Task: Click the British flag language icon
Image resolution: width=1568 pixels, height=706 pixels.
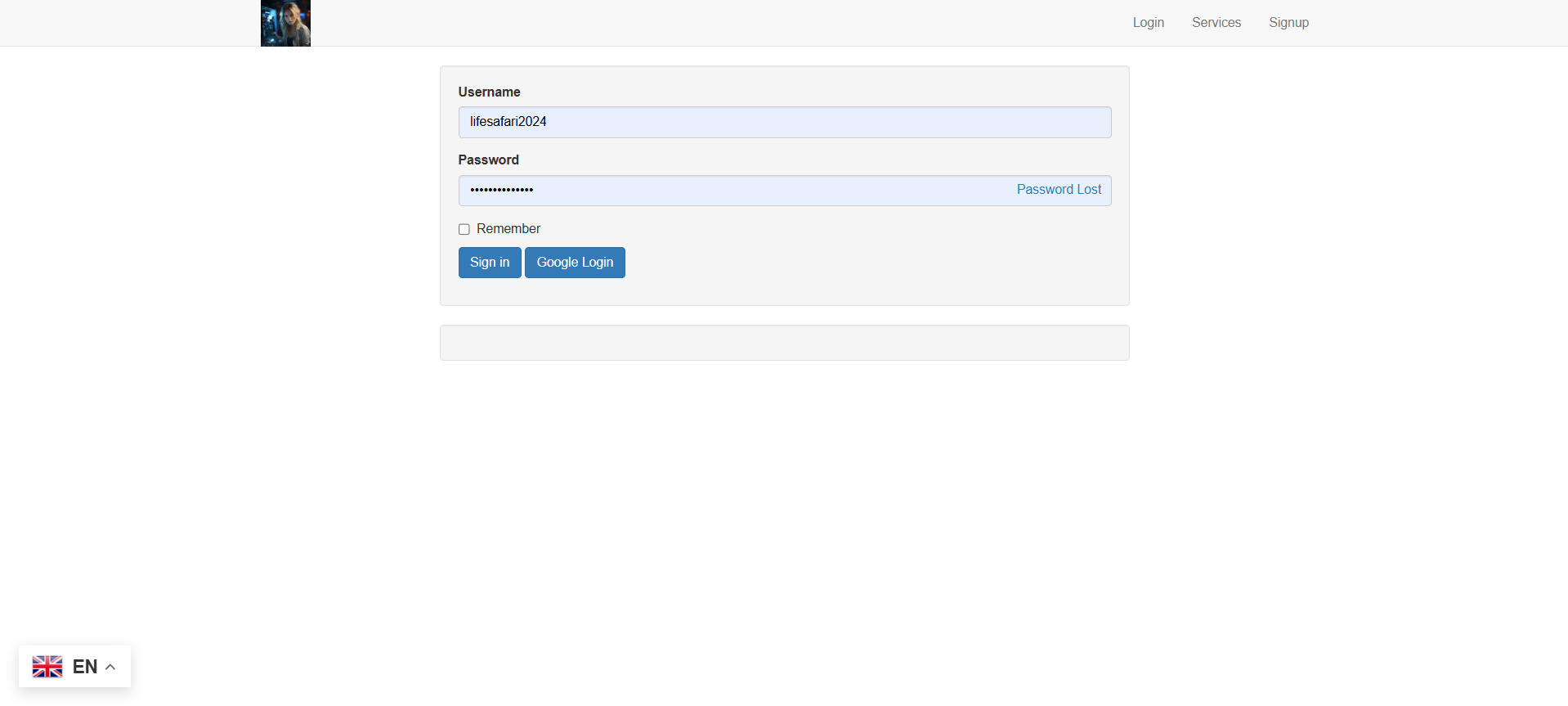Action: pyautogui.click(x=47, y=666)
